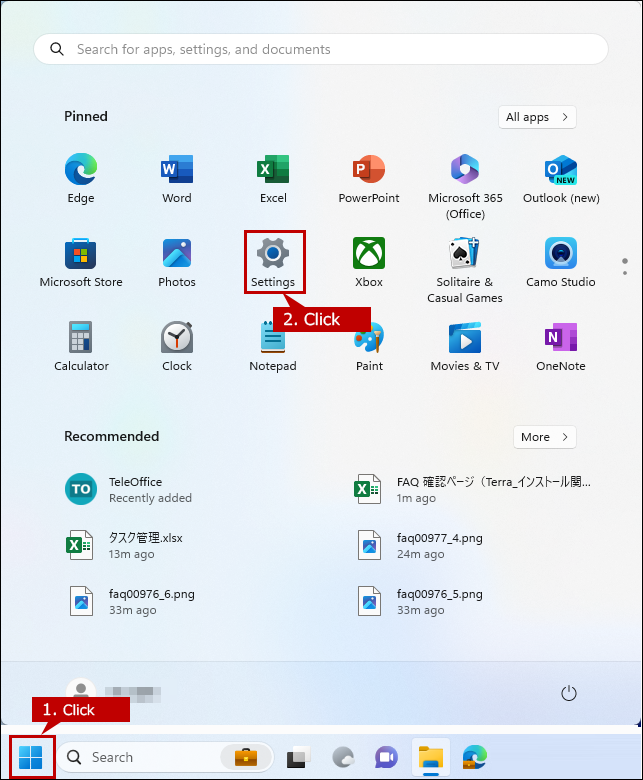The height and width of the screenshot is (780, 643).
Task: Open the Microsoft Store app
Action: (81, 263)
